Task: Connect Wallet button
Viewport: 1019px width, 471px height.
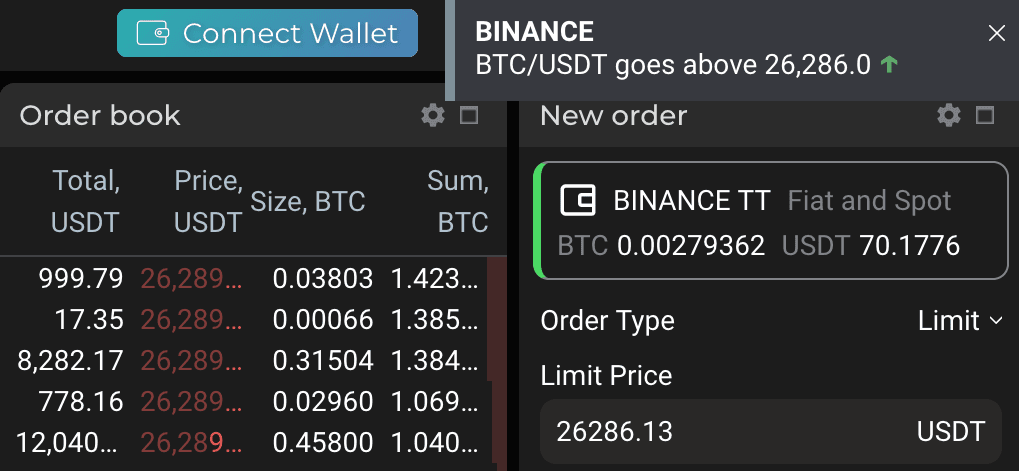Action: (x=267, y=33)
